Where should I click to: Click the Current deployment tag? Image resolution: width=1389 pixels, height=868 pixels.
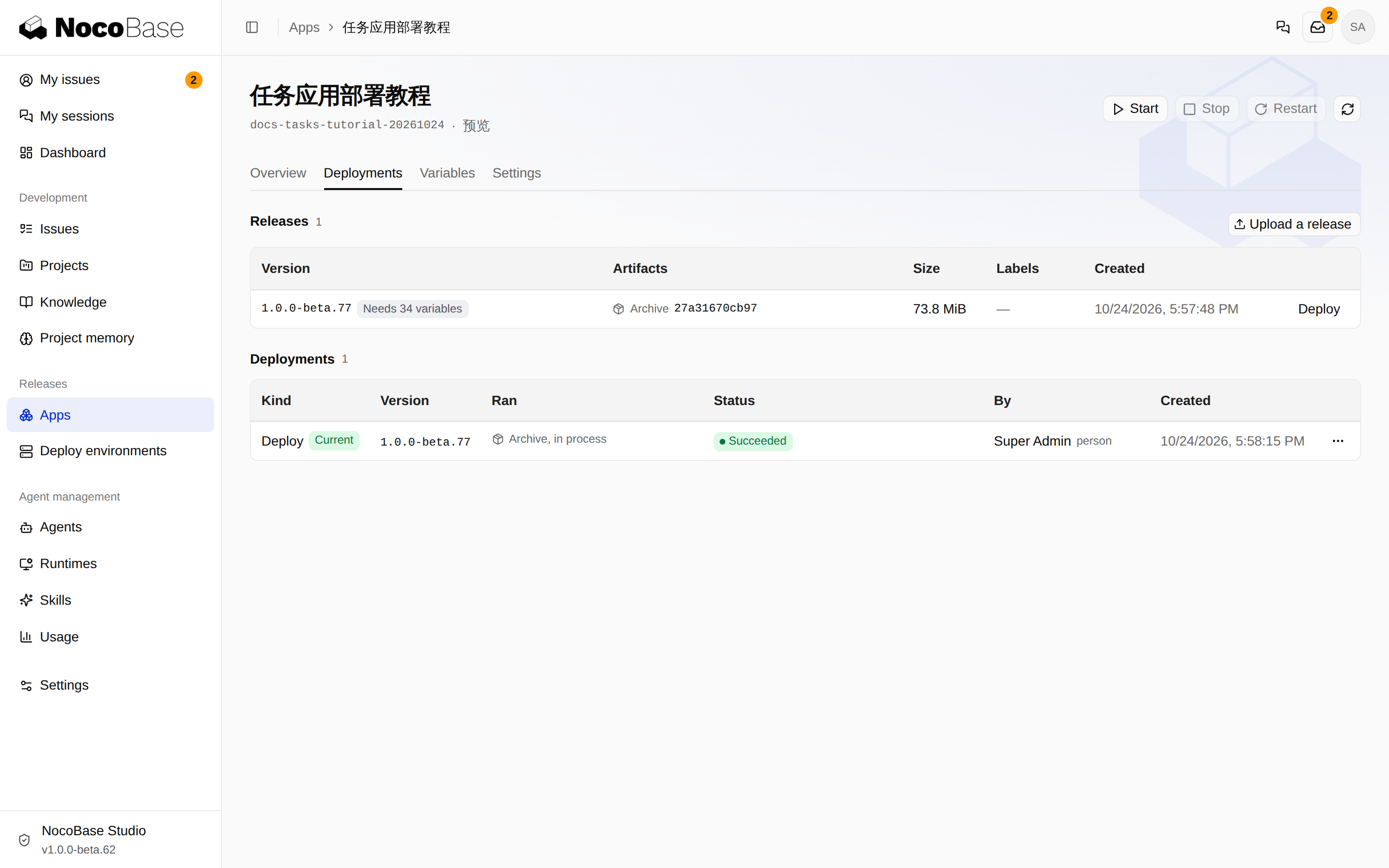[333, 440]
